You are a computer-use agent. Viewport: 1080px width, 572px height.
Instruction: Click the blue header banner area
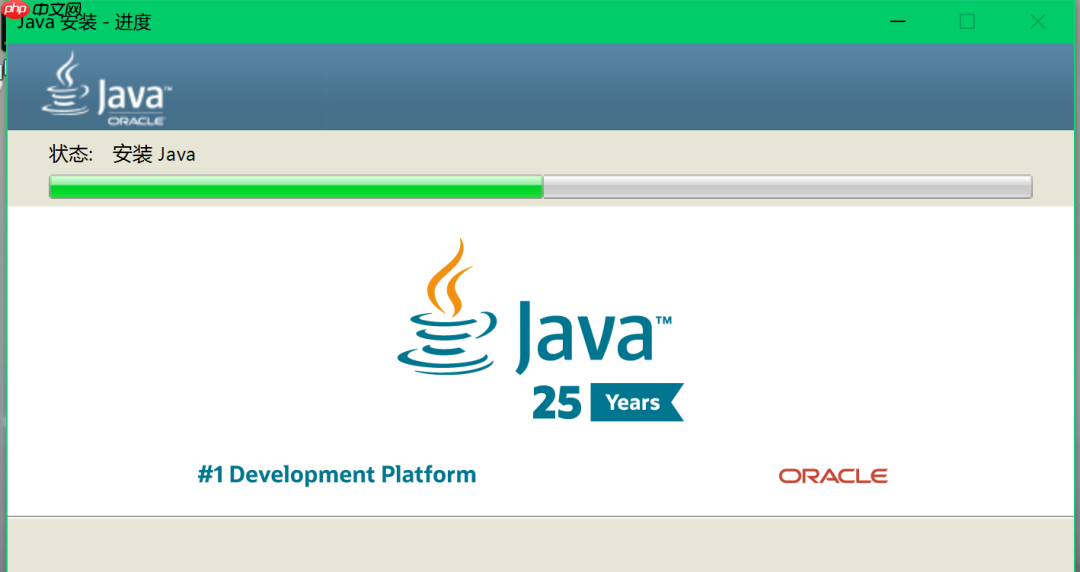[x=540, y=87]
